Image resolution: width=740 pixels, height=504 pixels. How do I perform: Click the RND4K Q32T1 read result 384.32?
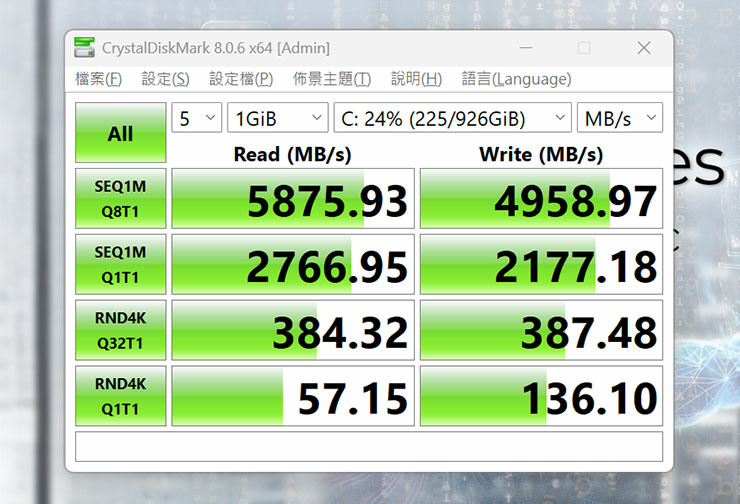293,330
